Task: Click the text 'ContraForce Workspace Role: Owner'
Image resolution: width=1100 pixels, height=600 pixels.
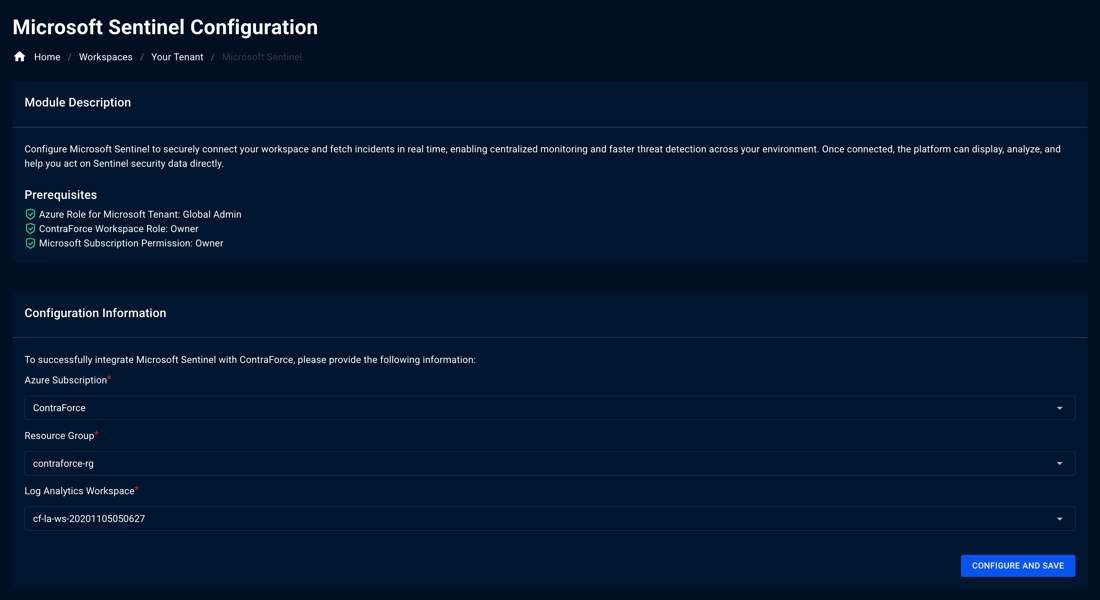Action: pos(119,229)
